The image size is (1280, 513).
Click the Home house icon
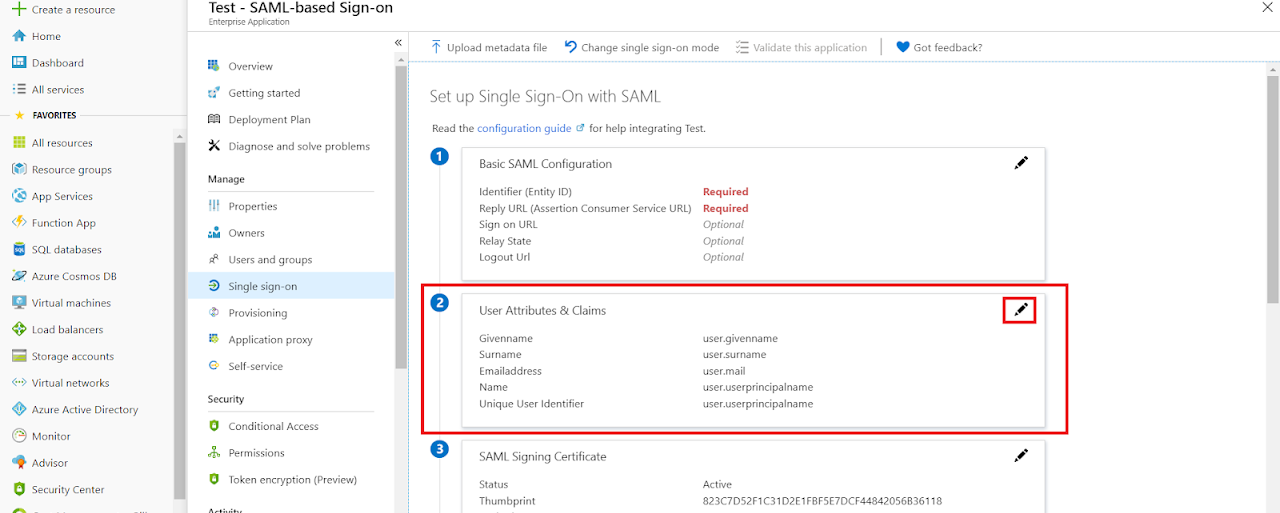click(x=18, y=36)
